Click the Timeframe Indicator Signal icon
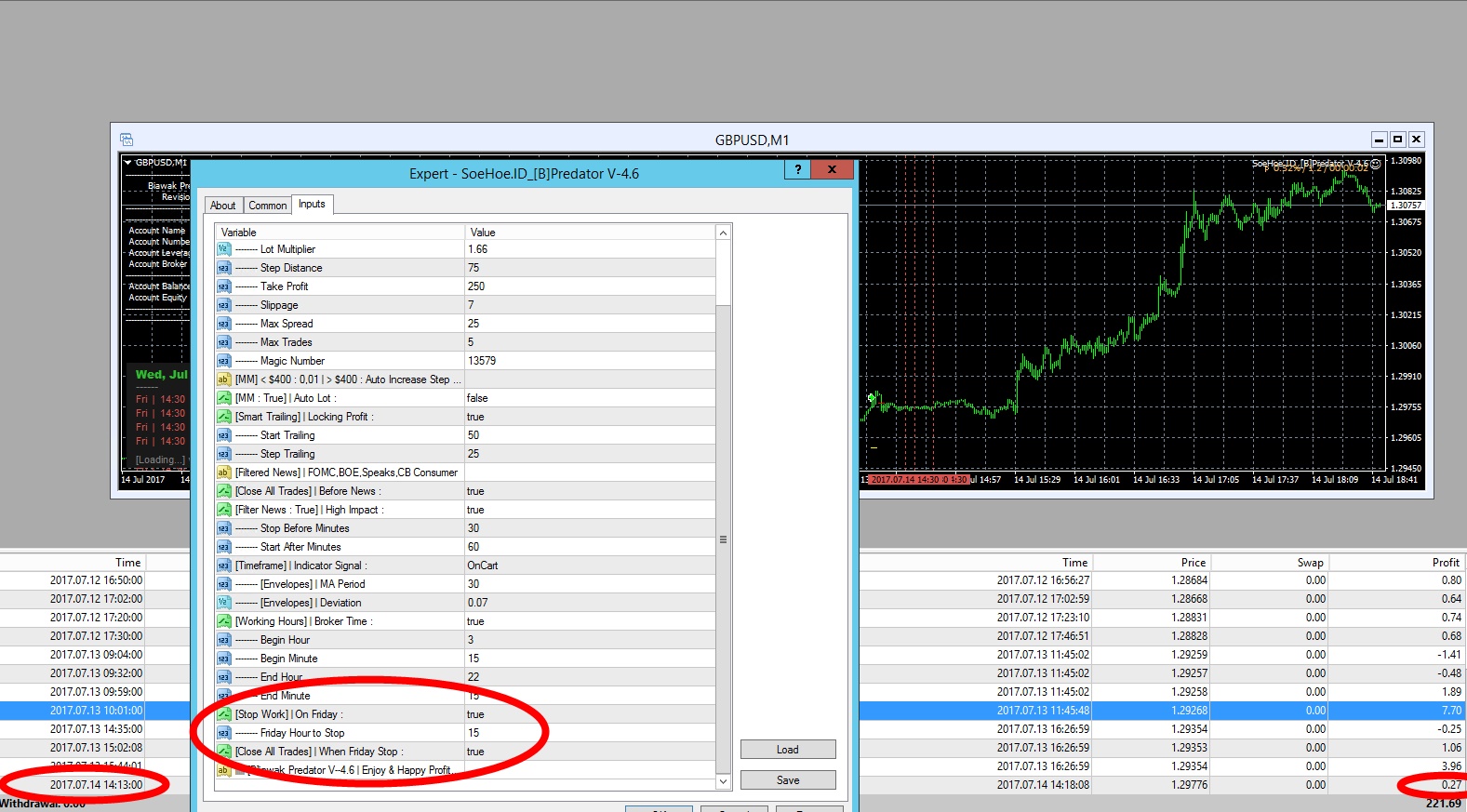 coord(223,566)
